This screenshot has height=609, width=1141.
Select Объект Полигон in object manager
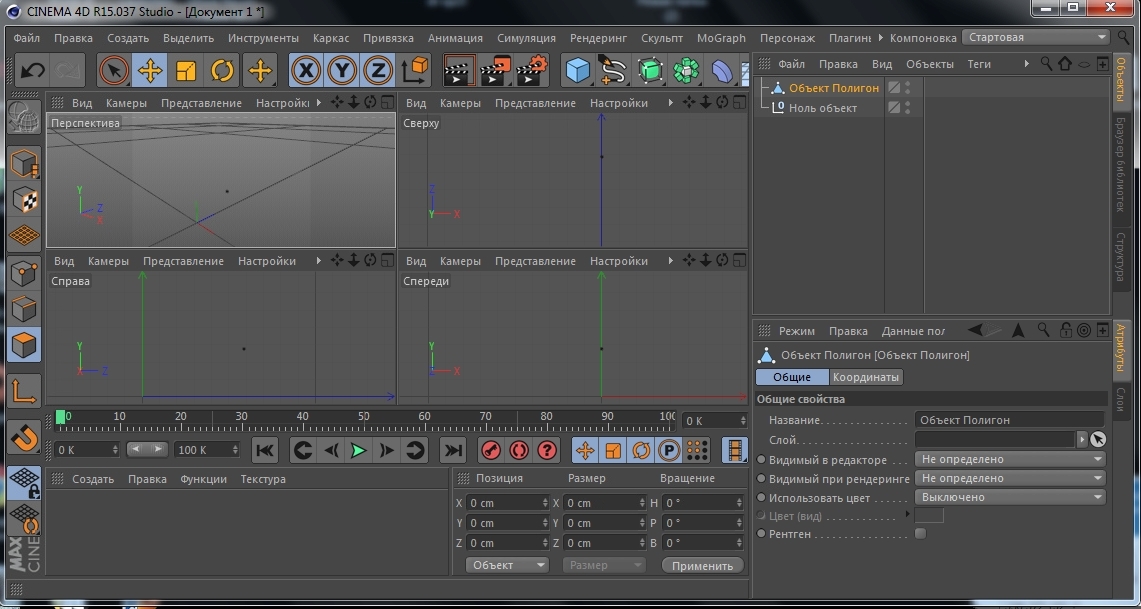click(x=834, y=88)
